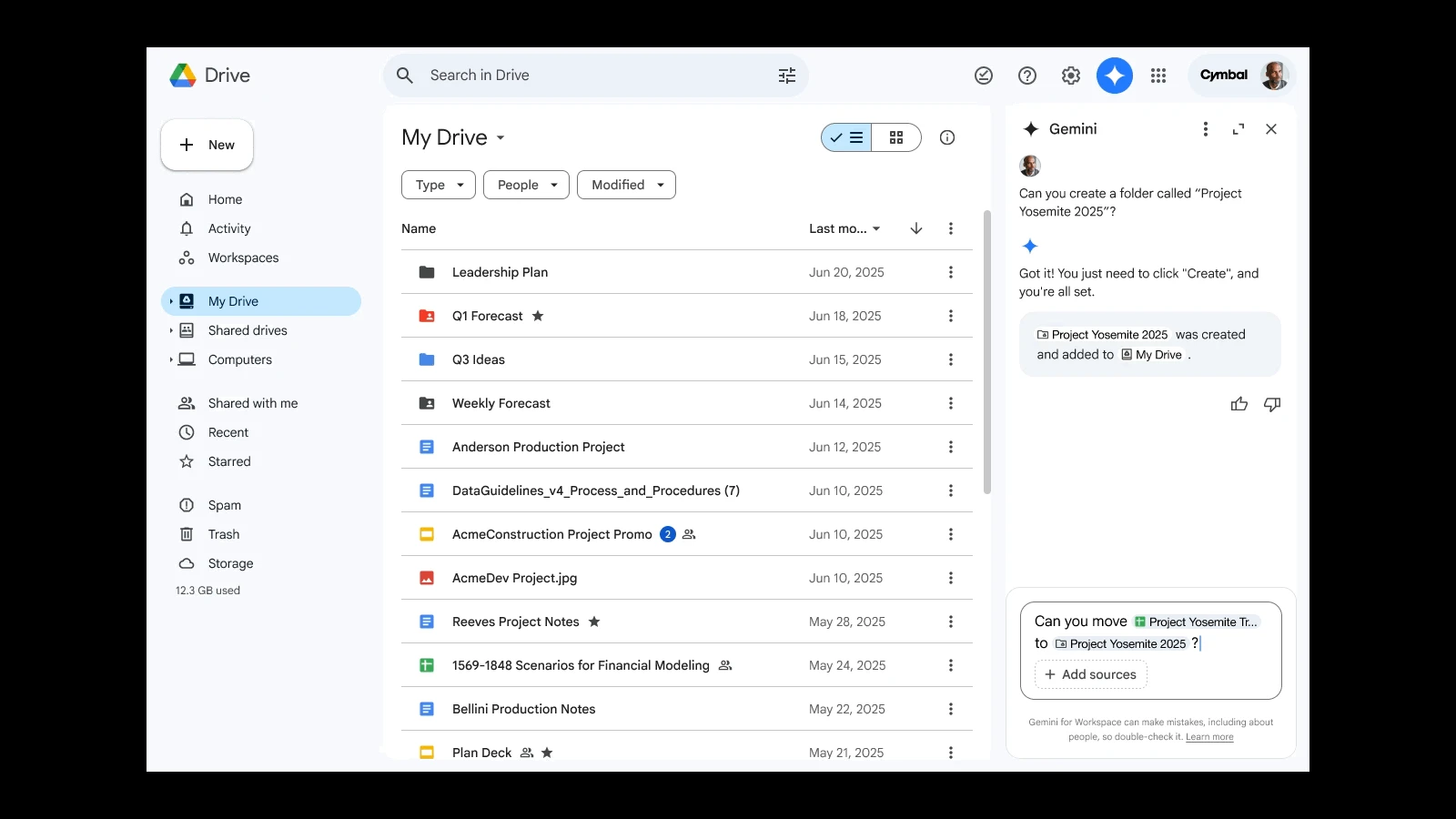Viewport: 1456px width, 819px height.
Task: Open the Cymbal account profile button
Action: [x=1241, y=76]
